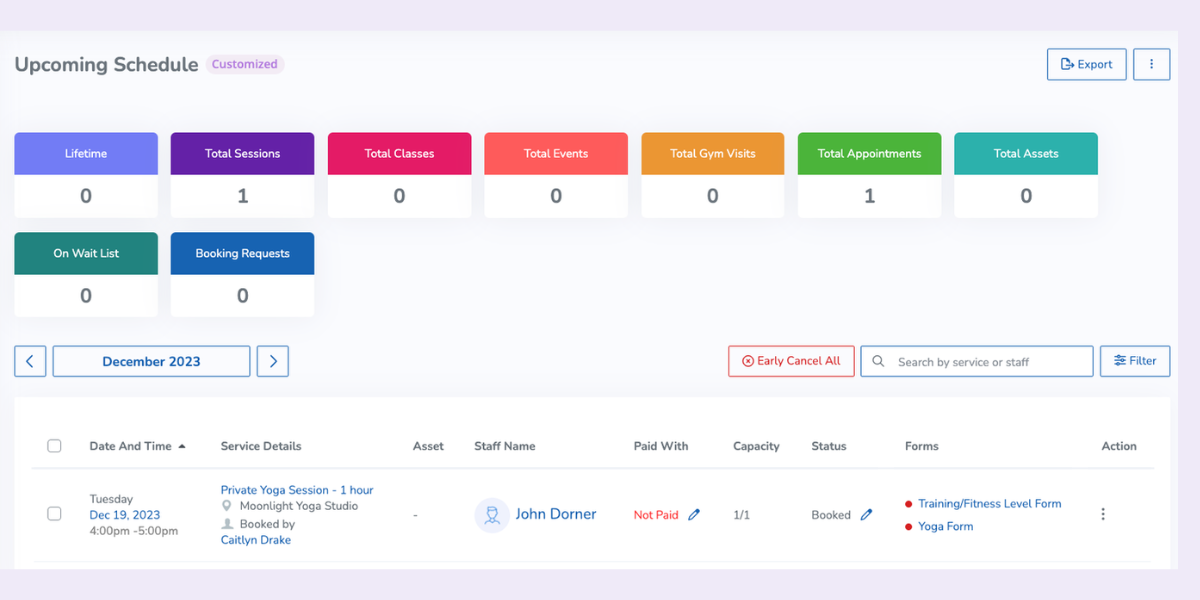
Task: Go to previous month with left chevron
Action: point(30,360)
